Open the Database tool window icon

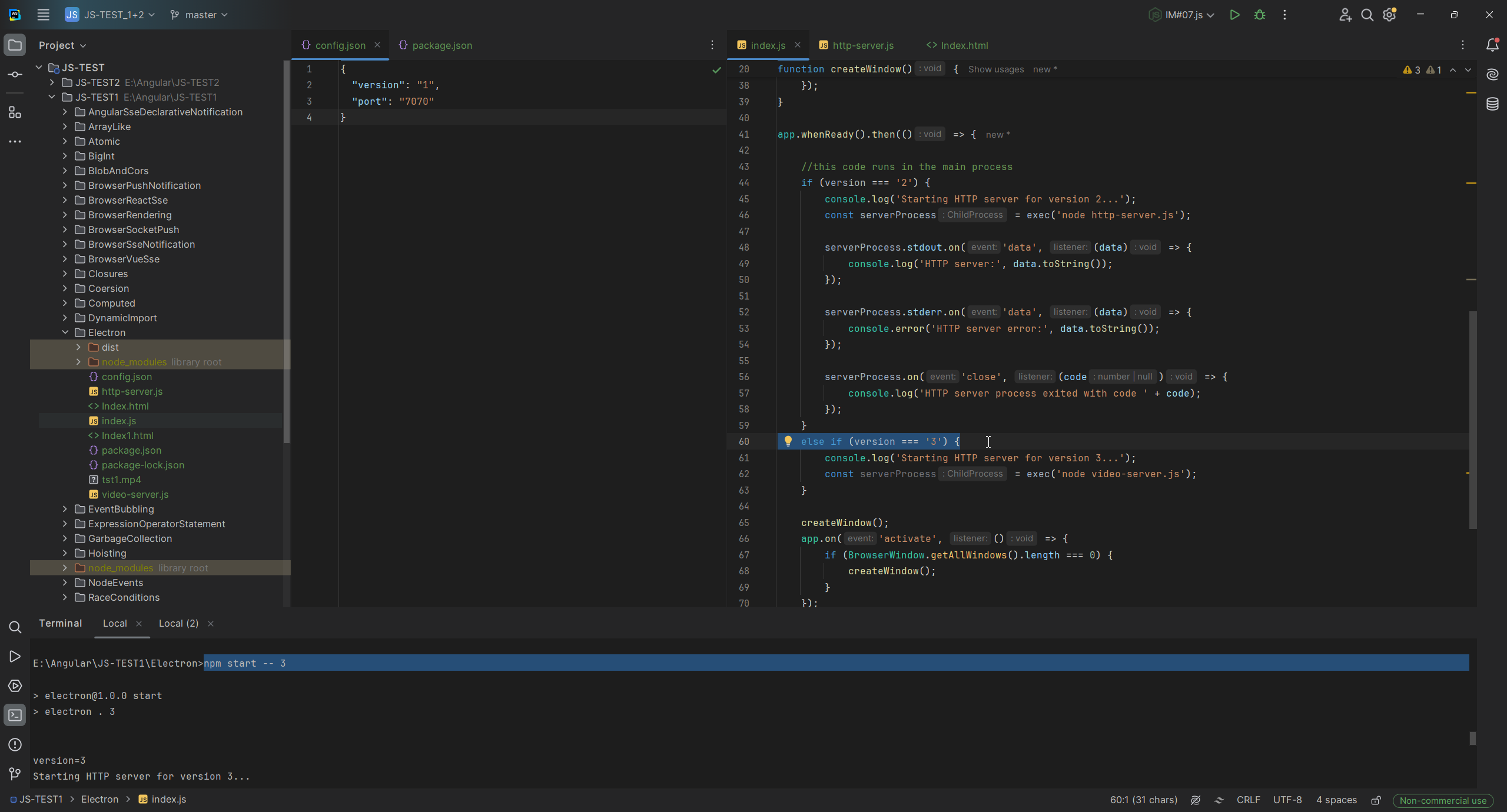tap(1492, 104)
